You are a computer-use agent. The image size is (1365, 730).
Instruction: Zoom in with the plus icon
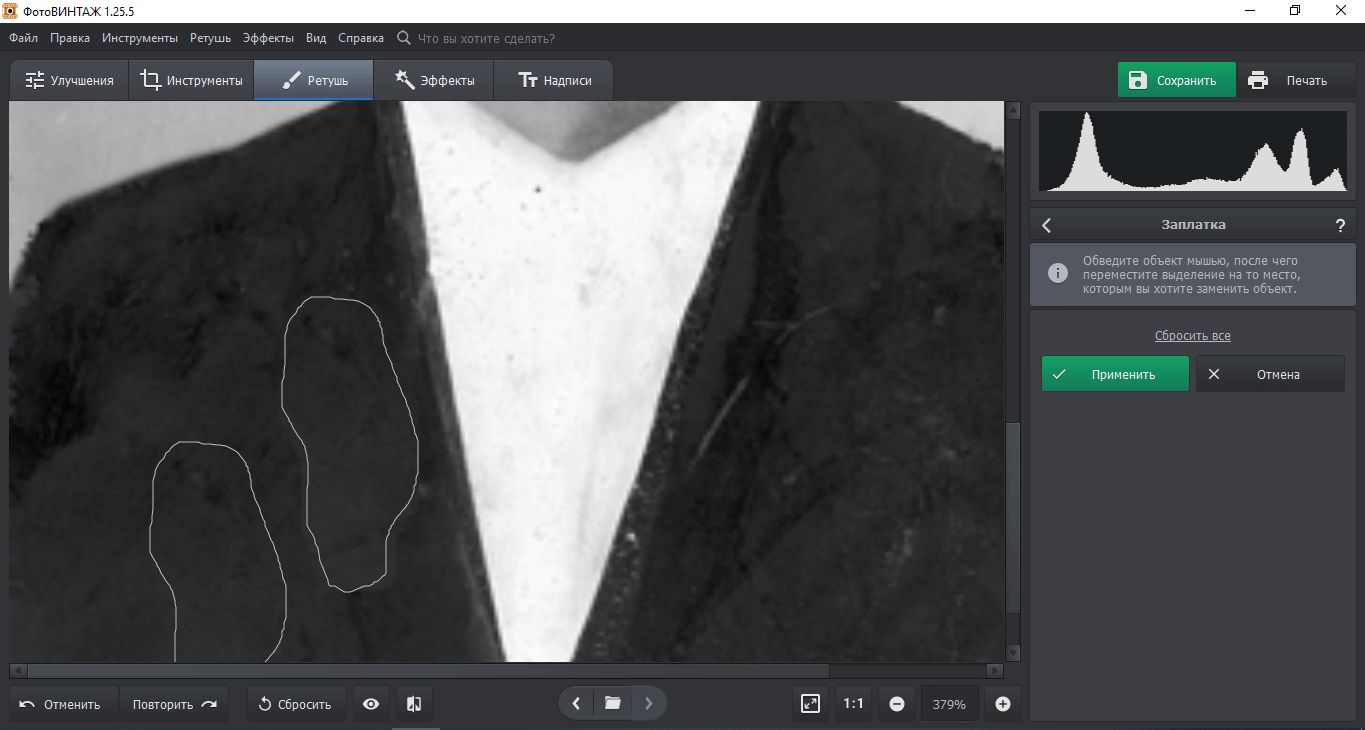point(1003,704)
